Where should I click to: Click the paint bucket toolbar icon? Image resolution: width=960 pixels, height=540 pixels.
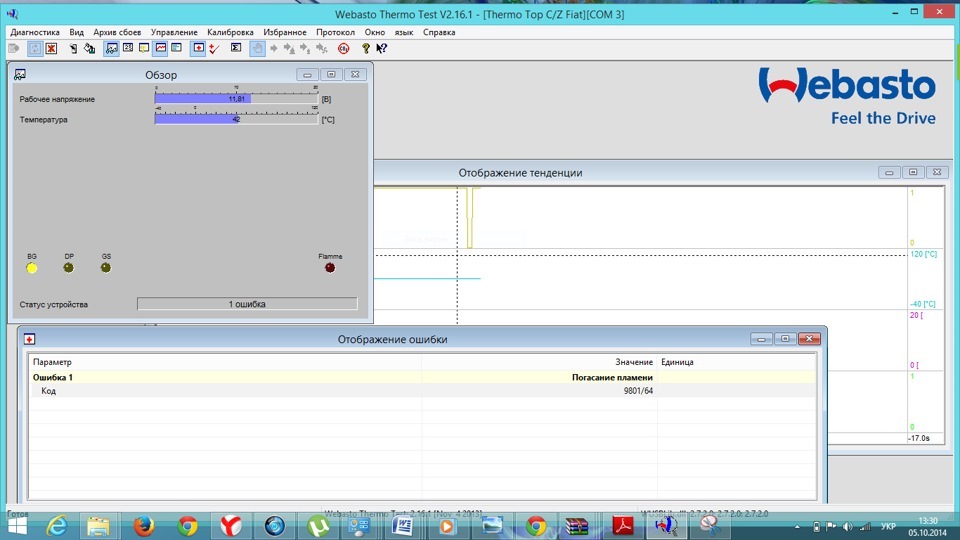pyautogui.click(x=89, y=48)
